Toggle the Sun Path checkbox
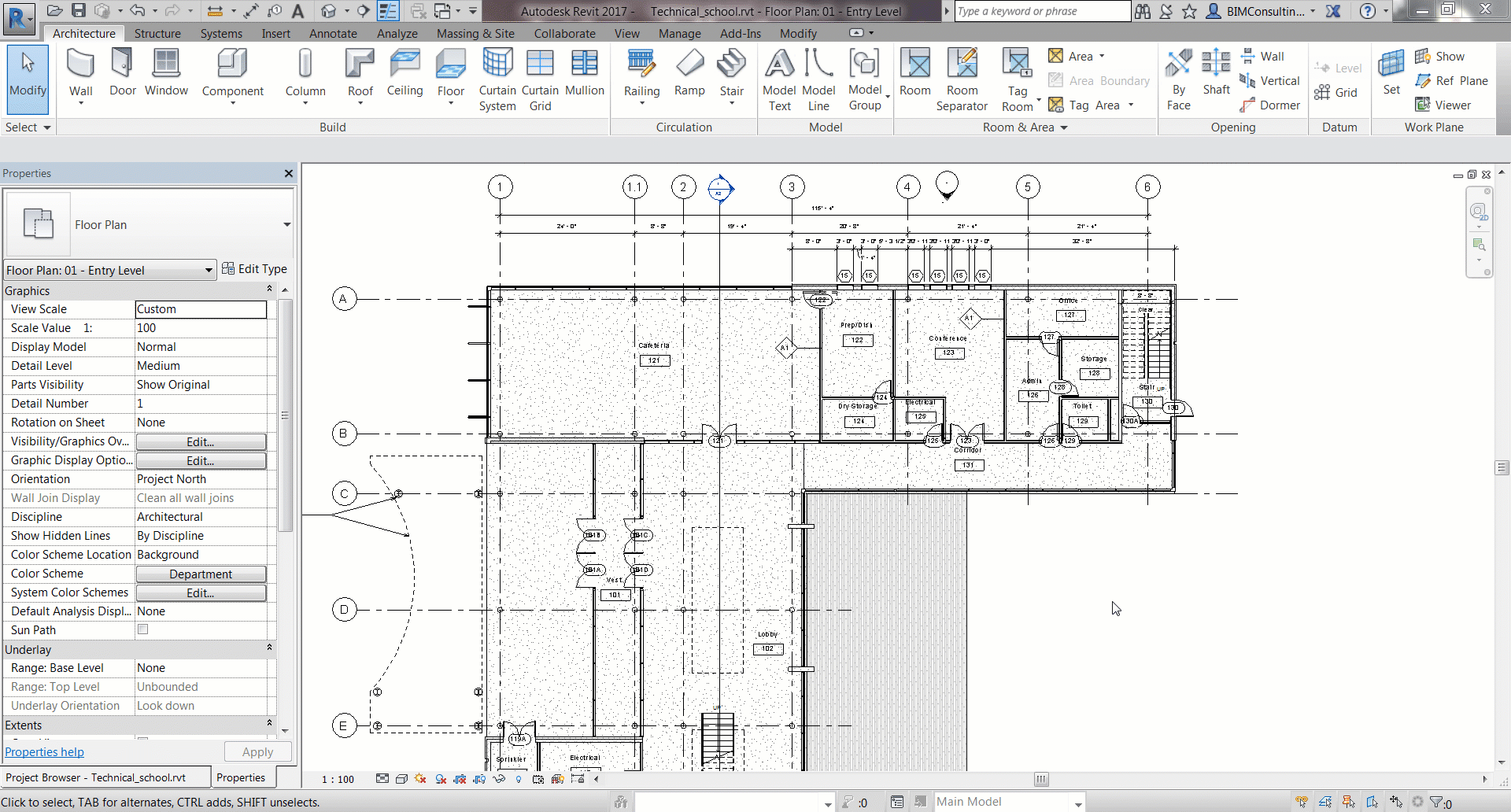 pos(143,629)
